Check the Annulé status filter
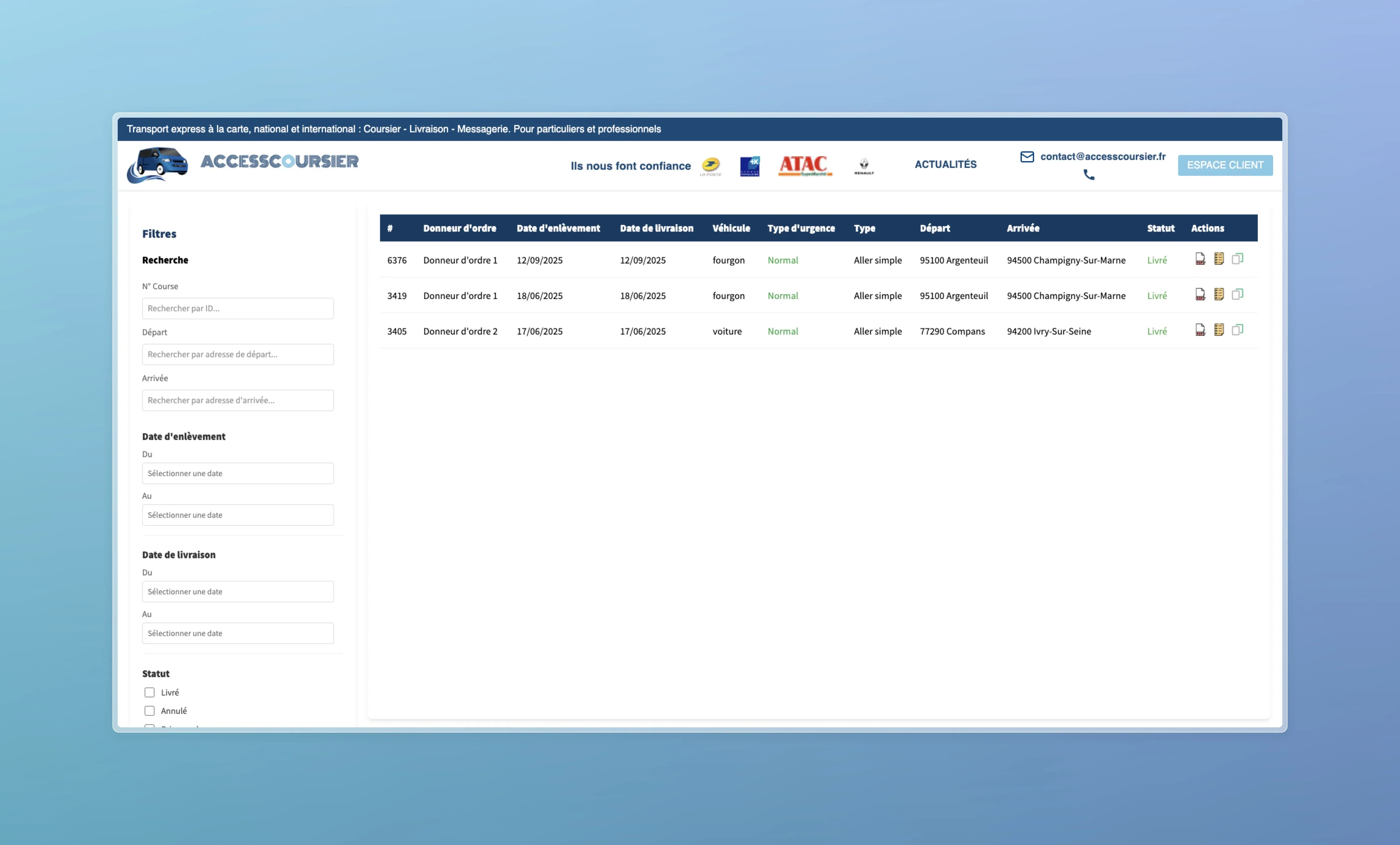This screenshot has height=845, width=1400. click(150, 710)
